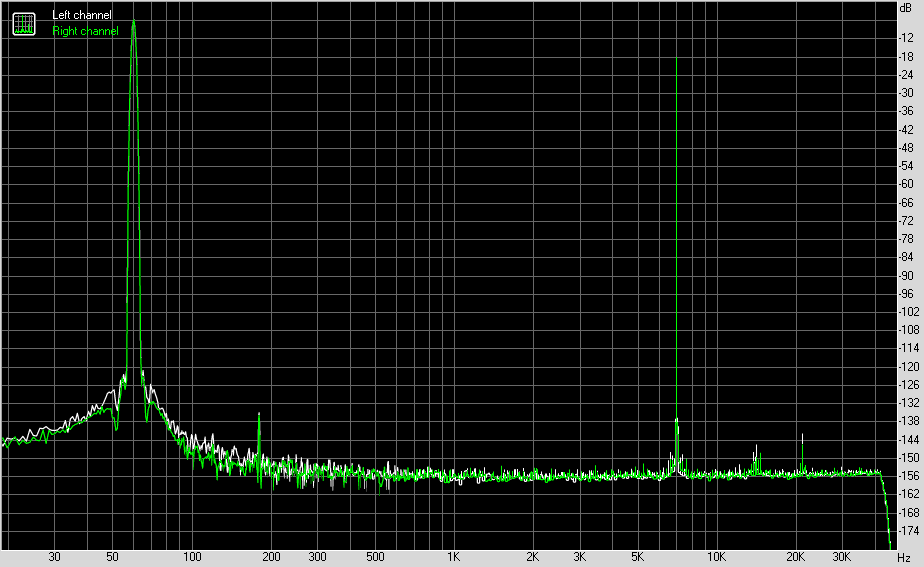
Task: Click the 5K frequency axis label
Action: pyautogui.click(x=637, y=556)
